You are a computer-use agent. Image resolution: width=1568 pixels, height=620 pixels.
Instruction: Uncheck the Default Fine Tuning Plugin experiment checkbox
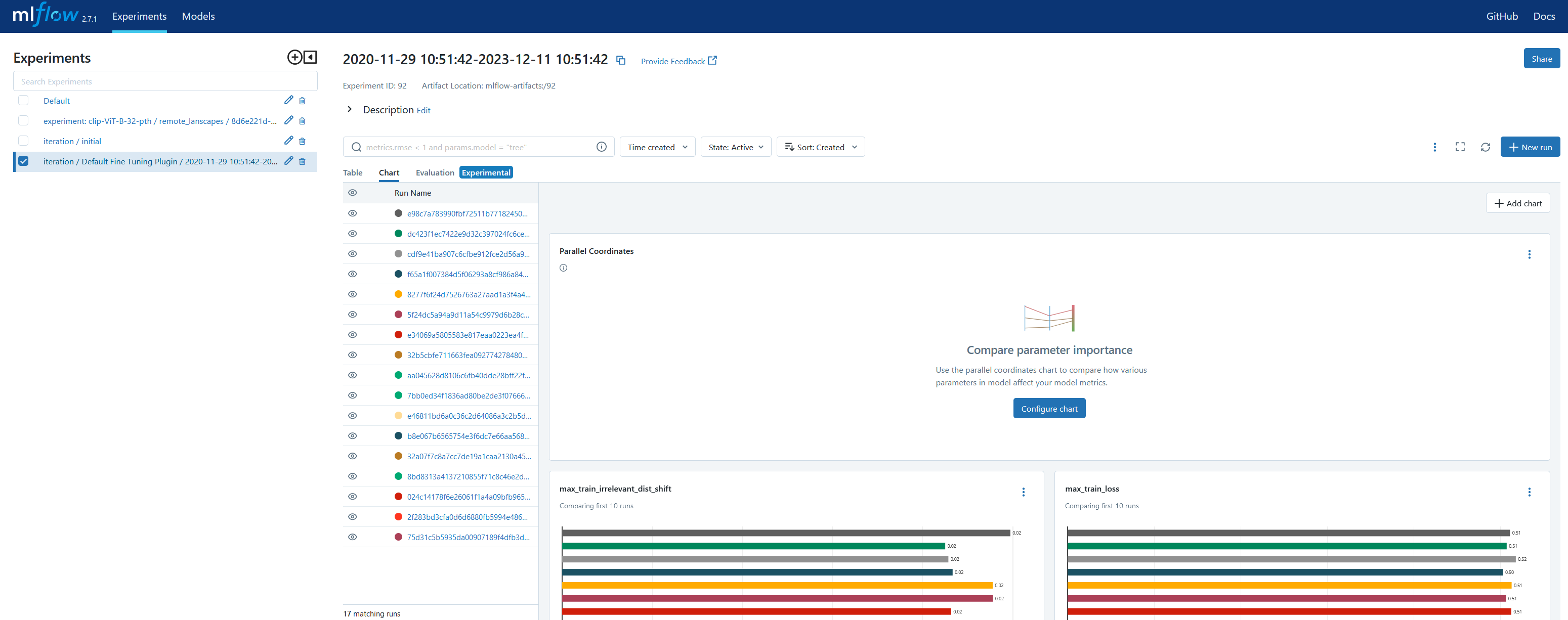[23, 161]
